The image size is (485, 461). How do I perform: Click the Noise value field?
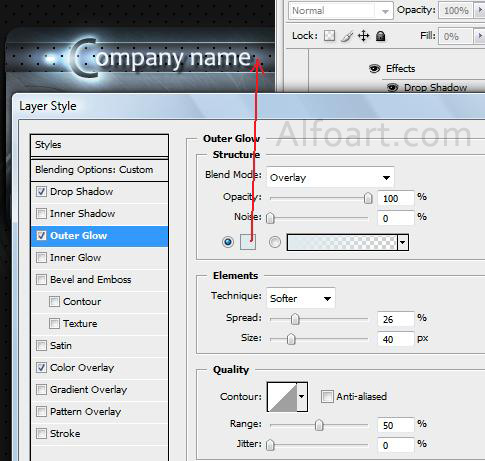coord(396,219)
